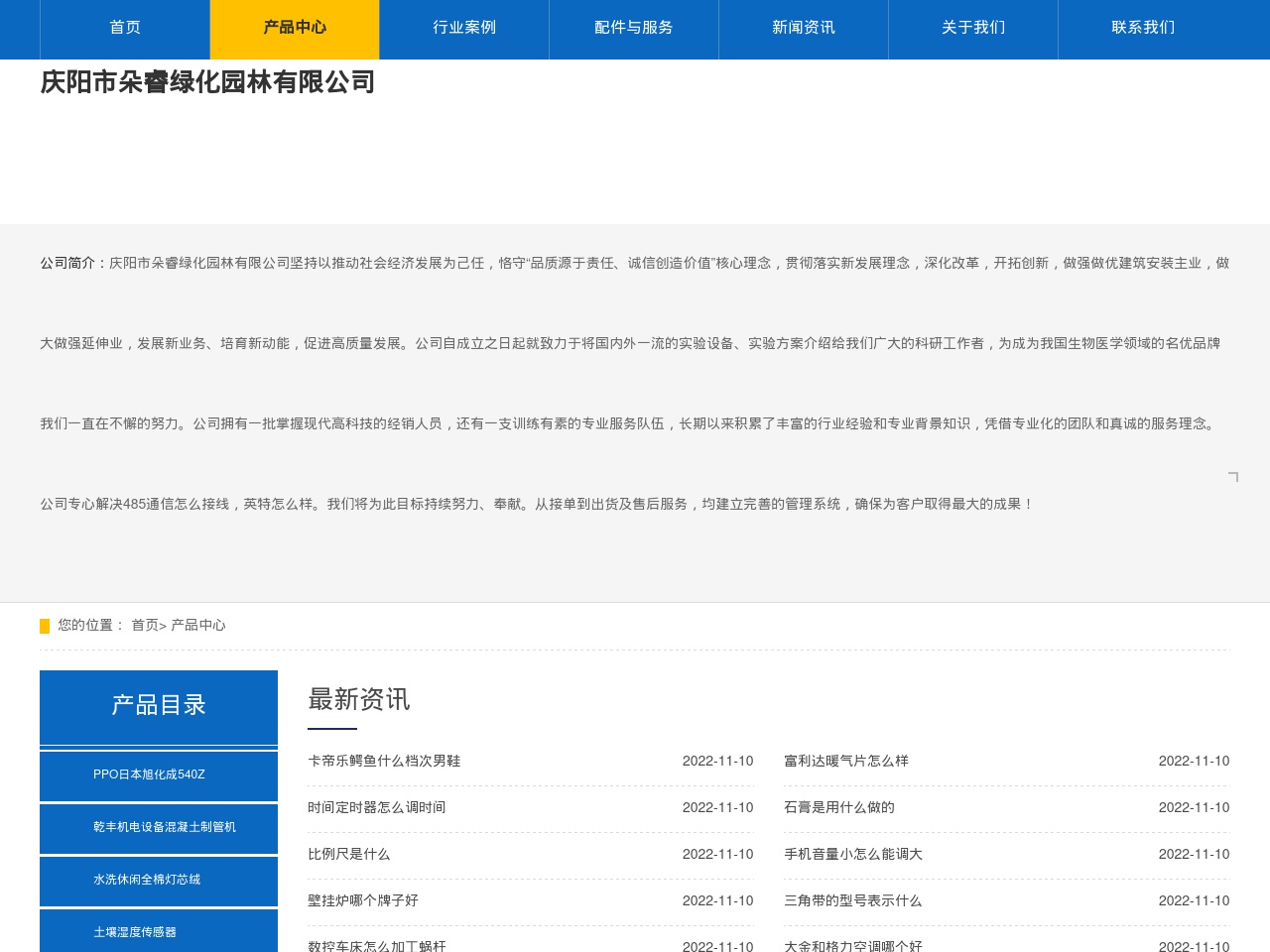Click the date beside 富利达暖气片怎么样
This screenshot has height=952, width=1270.
1194,761
